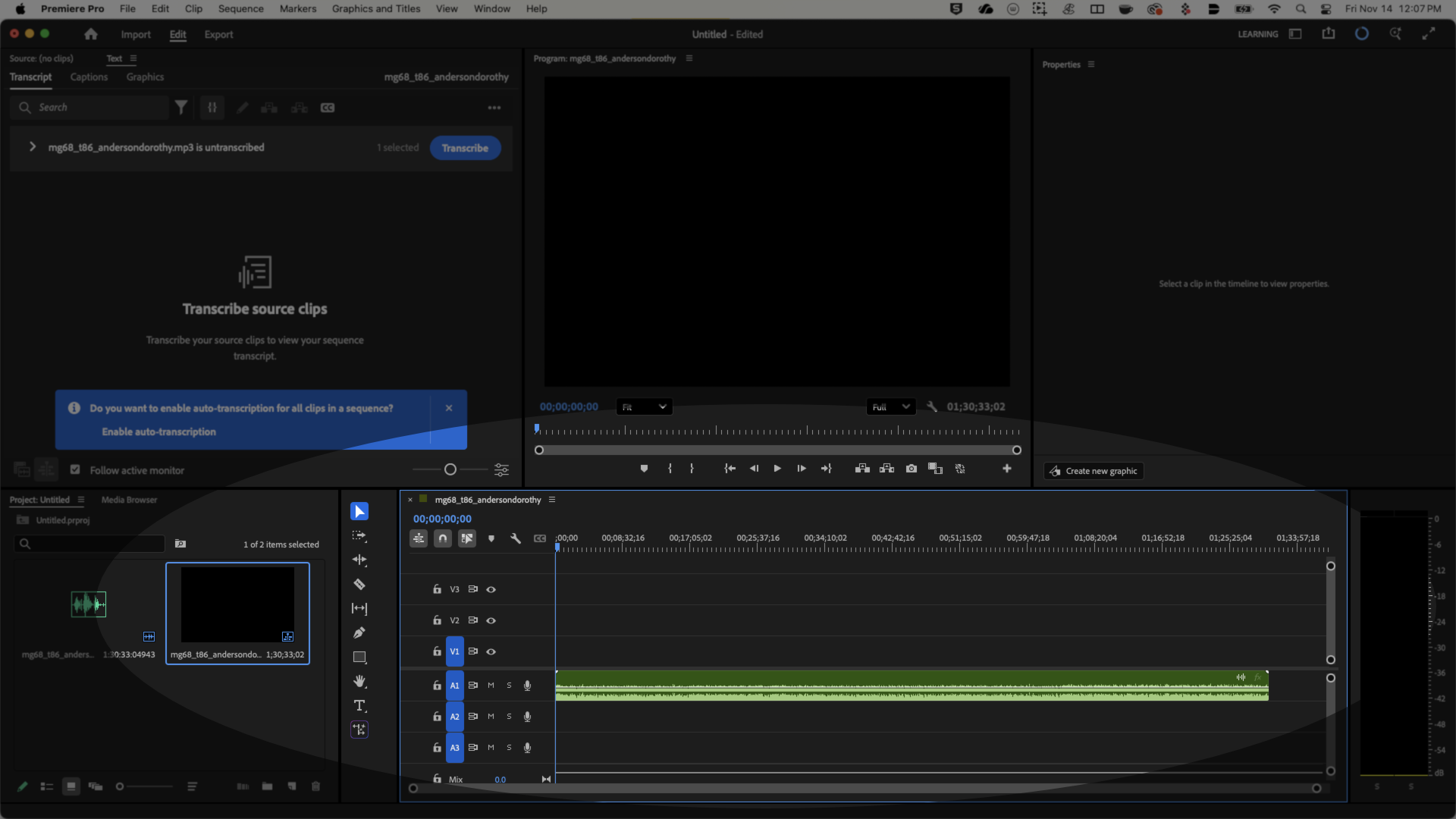
Task: Click Enable auto-transcription link
Action: pos(158,431)
